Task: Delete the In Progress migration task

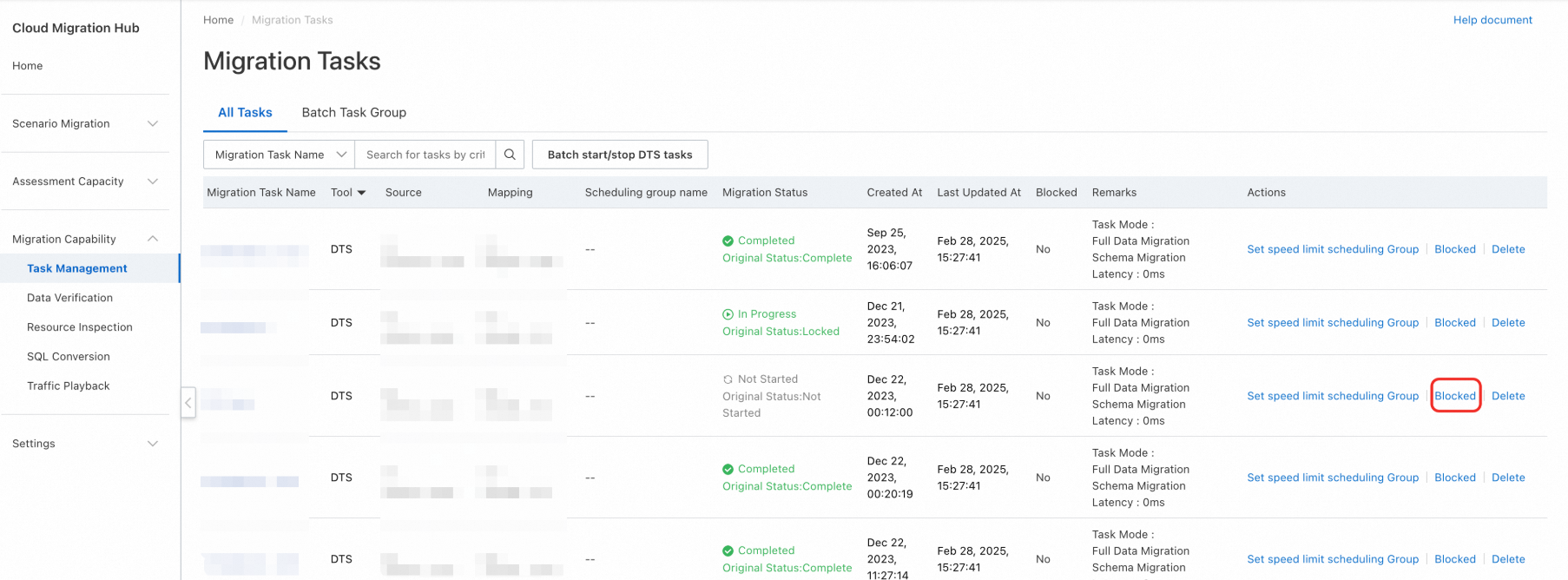Action: (x=1508, y=323)
